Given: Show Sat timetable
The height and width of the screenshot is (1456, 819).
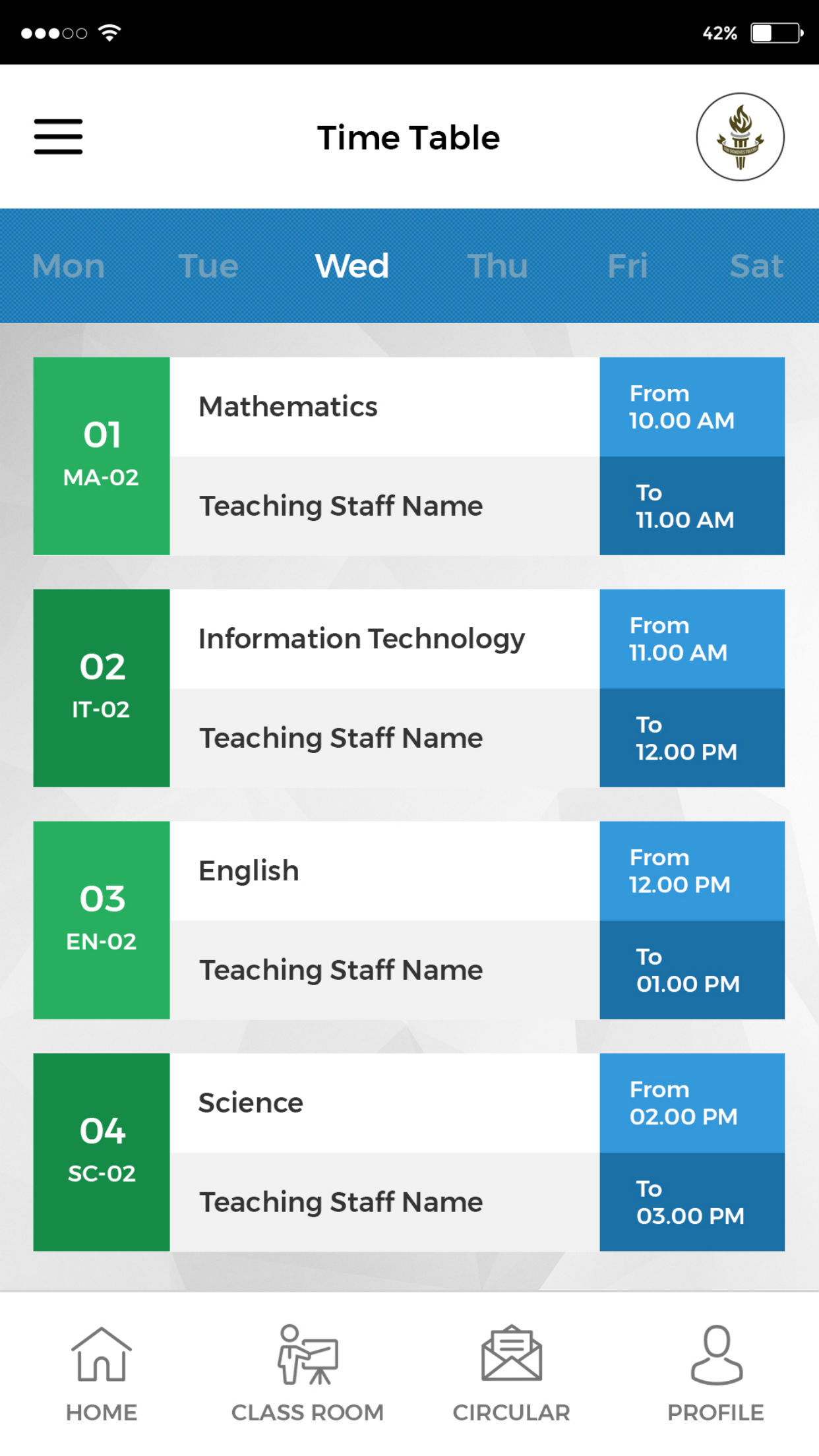Looking at the screenshot, I should pos(756,266).
